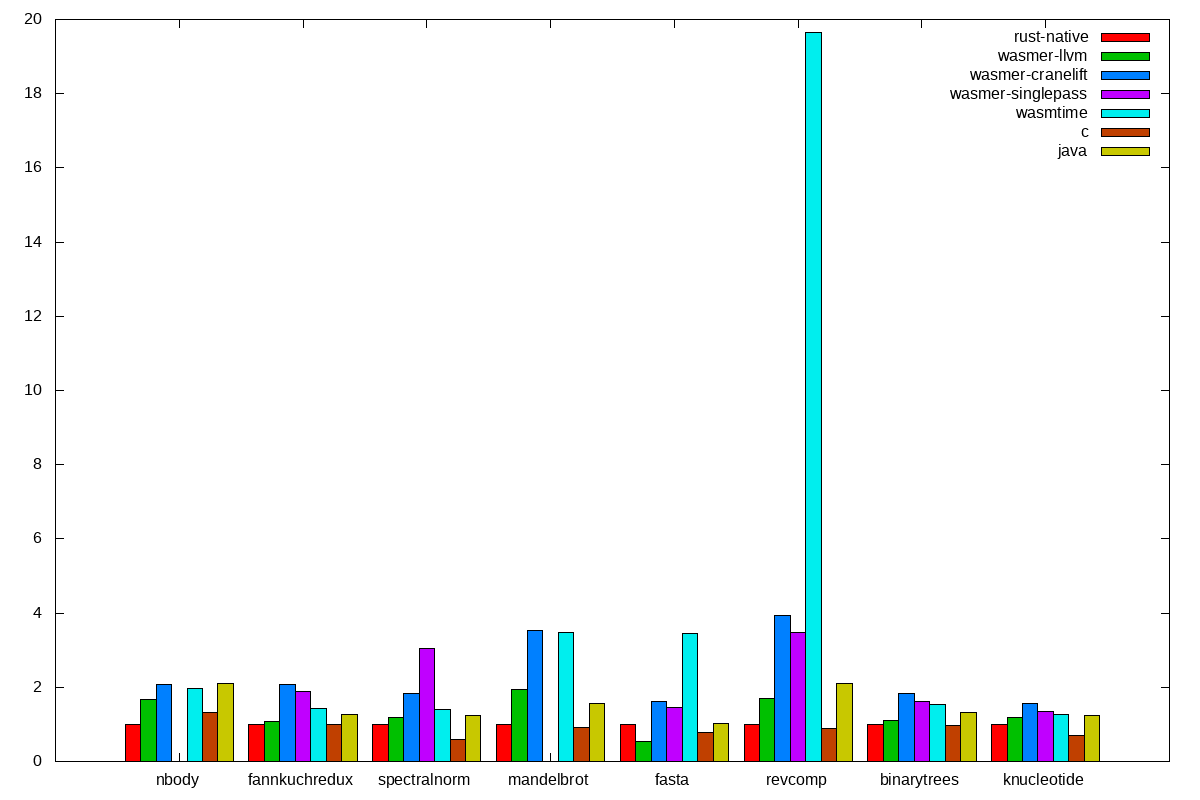
Task: Select the 'wasmer-singlepass' legend label
Action: [1019, 94]
